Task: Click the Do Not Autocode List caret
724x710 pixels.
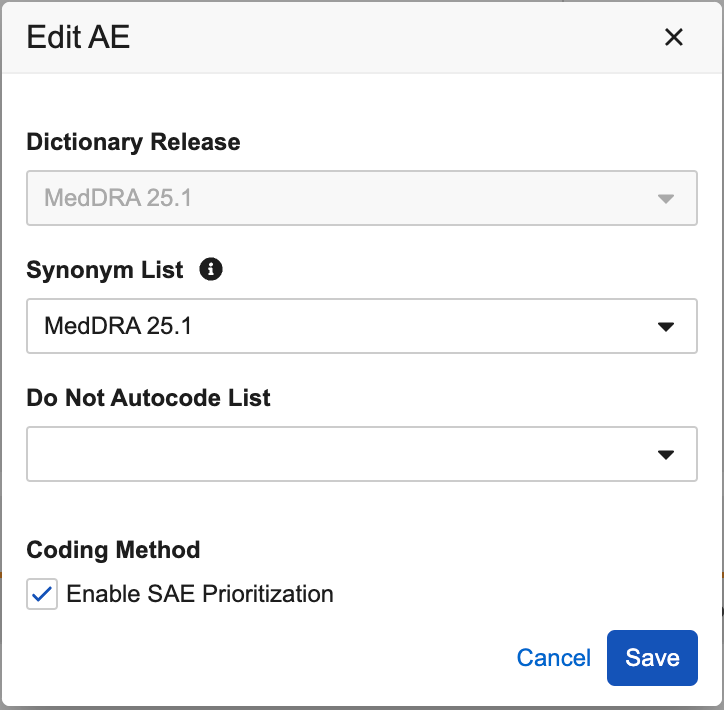Action: [x=666, y=454]
